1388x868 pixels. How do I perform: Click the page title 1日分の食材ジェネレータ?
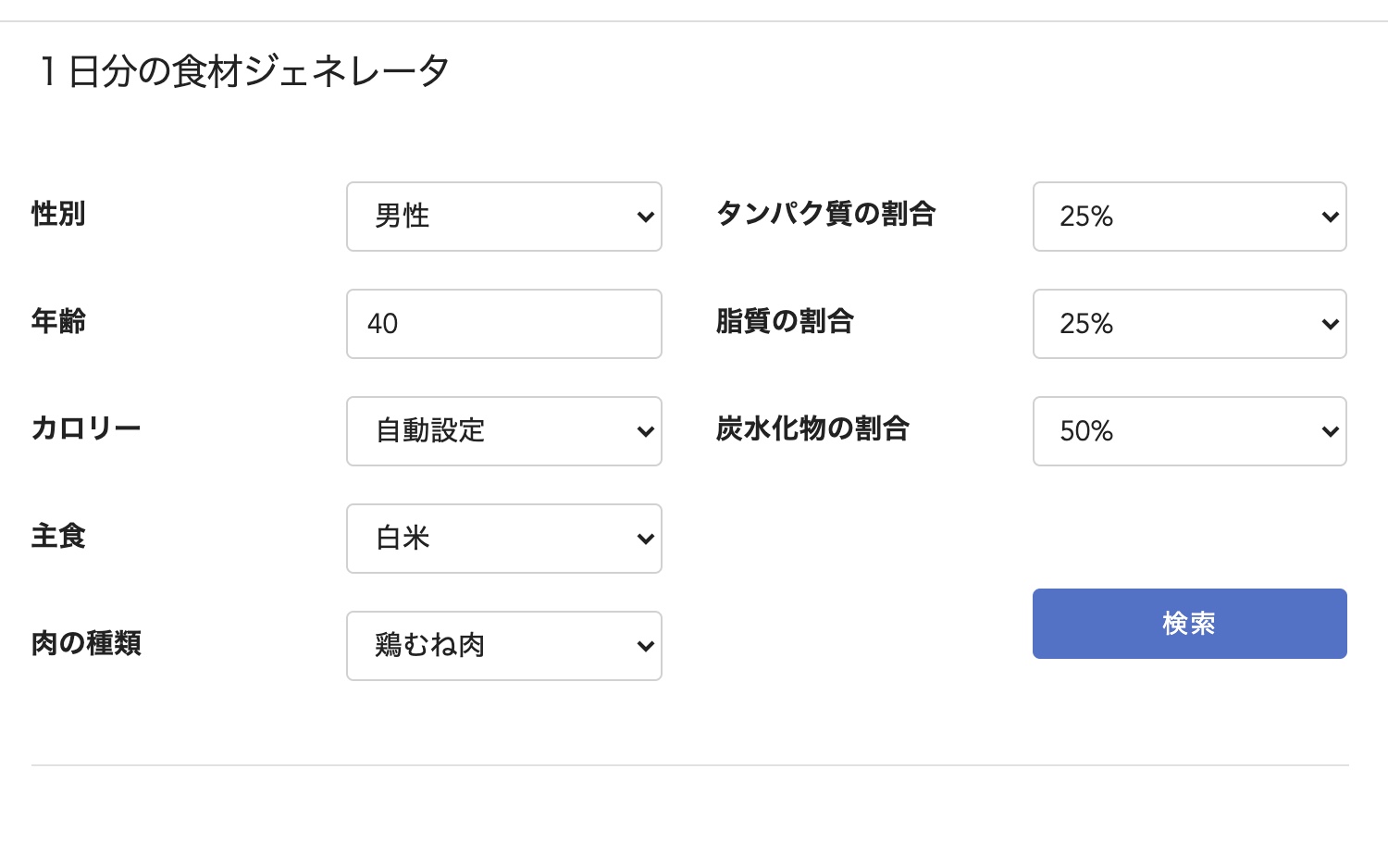(242, 68)
